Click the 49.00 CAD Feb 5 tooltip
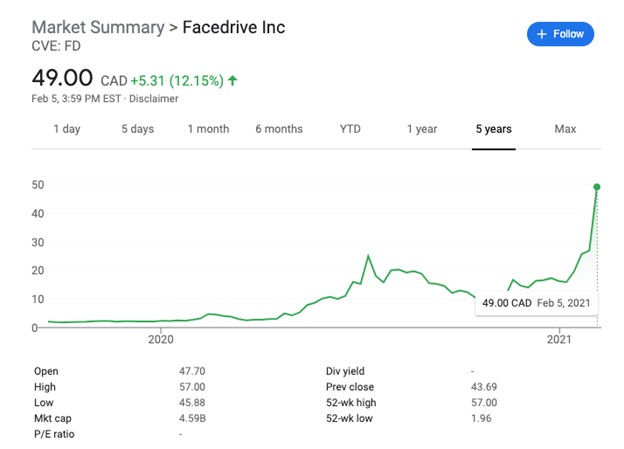 tap(538, 302)
